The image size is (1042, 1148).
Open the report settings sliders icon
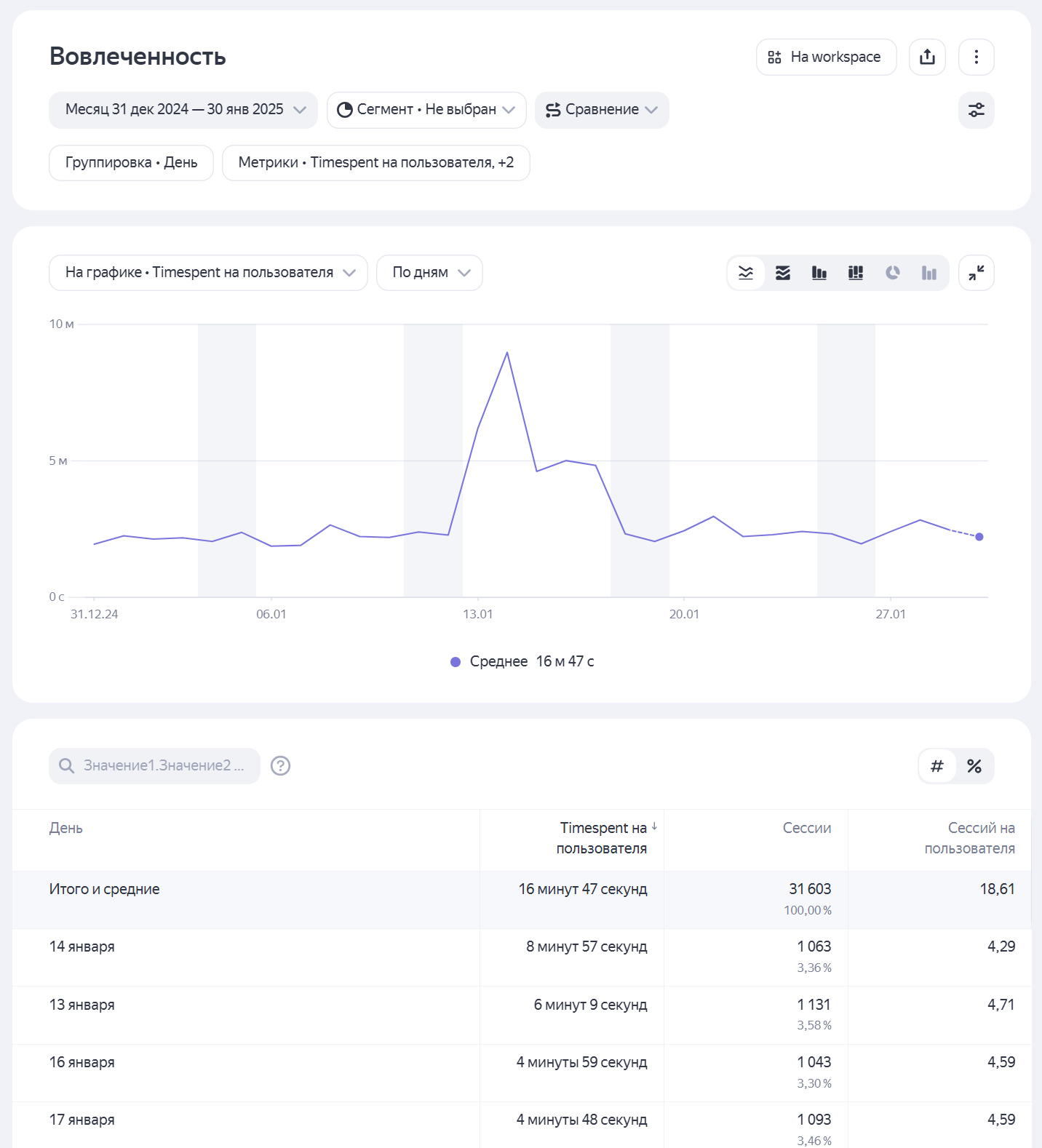(x=976, y=110)
